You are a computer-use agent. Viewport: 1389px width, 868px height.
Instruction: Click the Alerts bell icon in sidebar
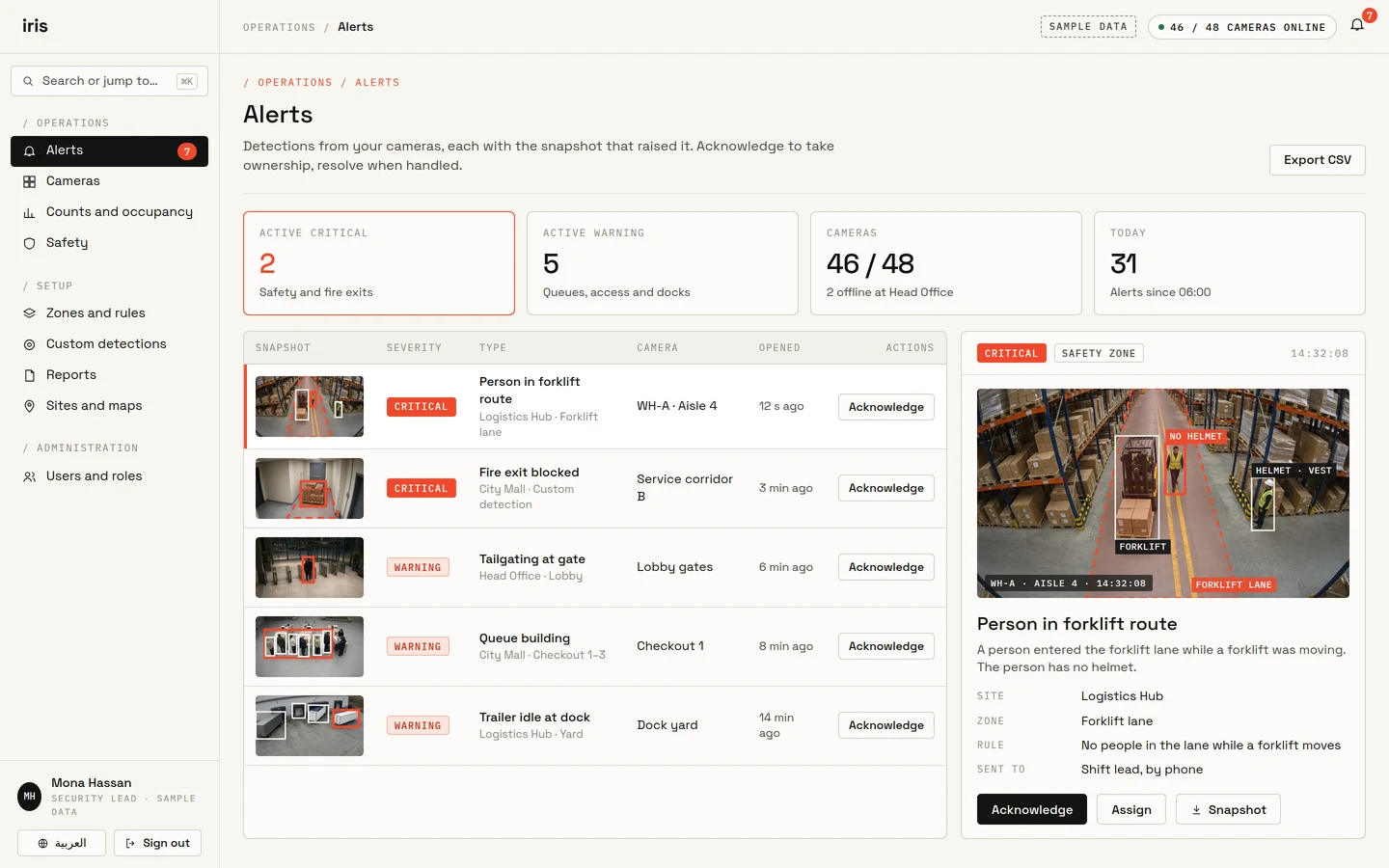[29, 151]
